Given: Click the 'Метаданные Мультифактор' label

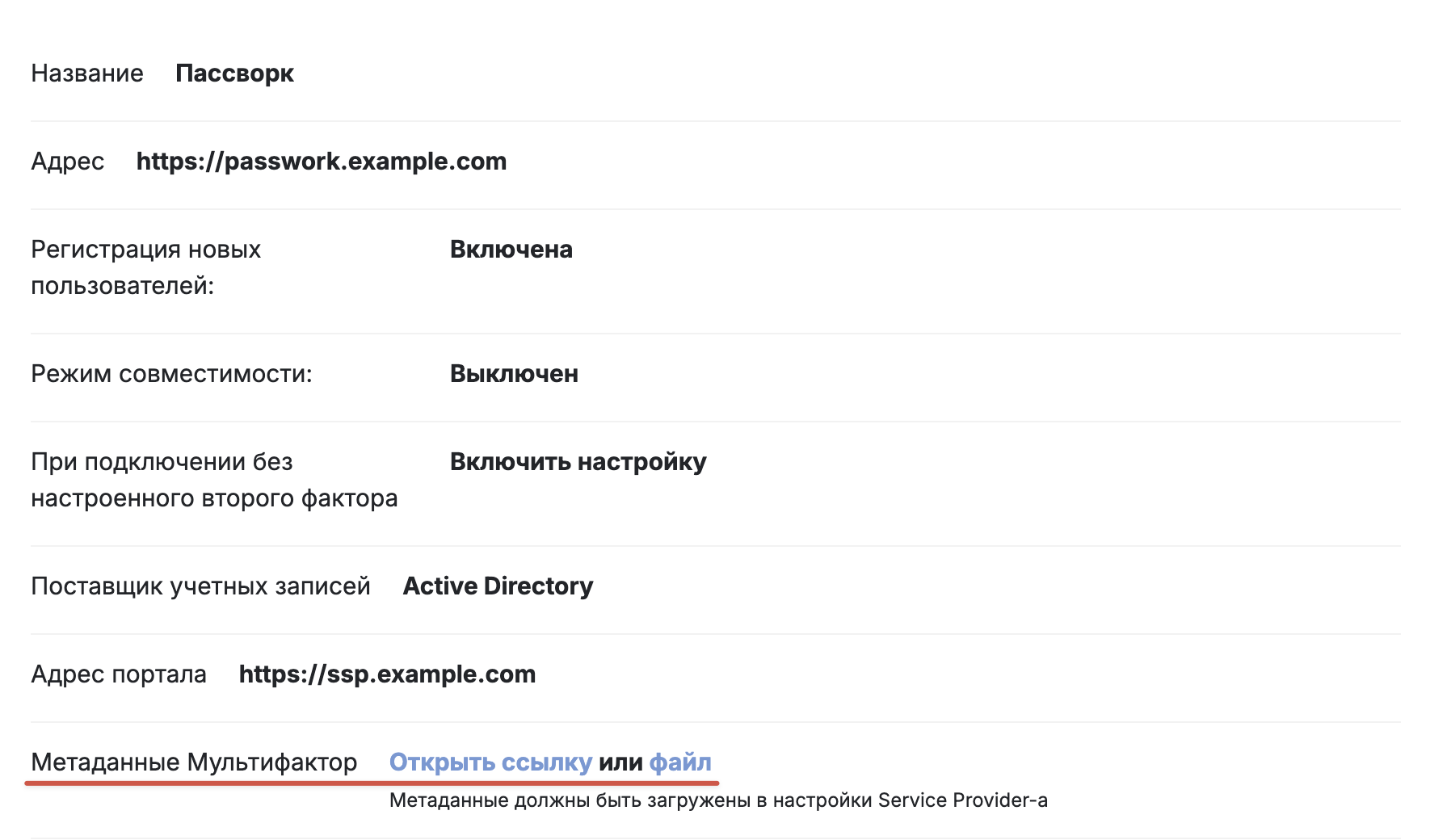Looking at the screenshot, I should point(194,762).
